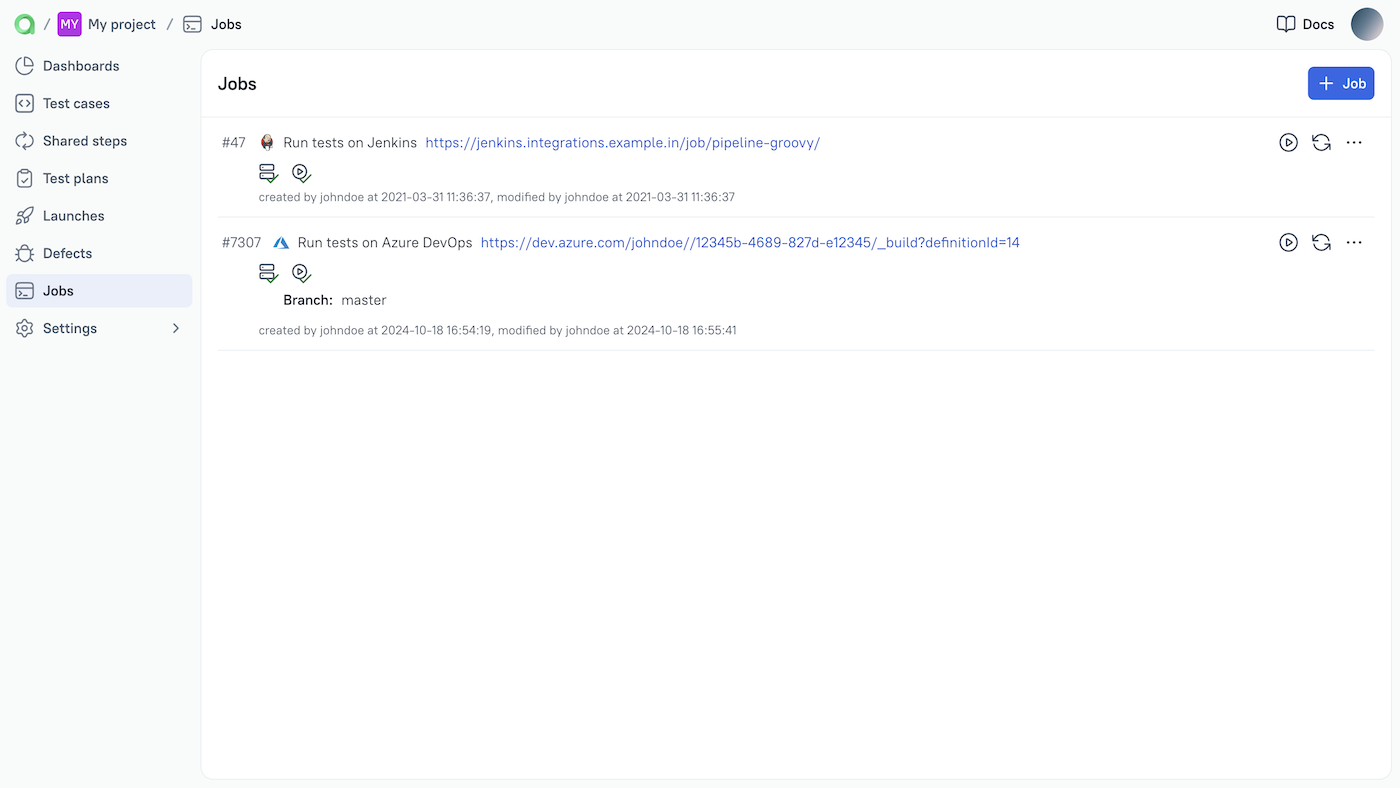The width and height of the screenshot is (1400, 788).
Task: Click the server status icon under job #47
Action: 267,172
